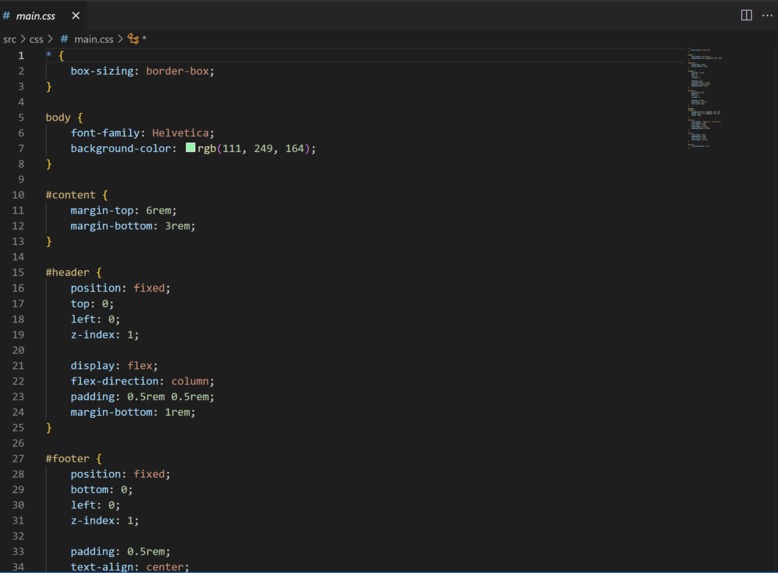Click the split editor icon
The height and width of the screenshot is (573, 778).
(746, 15)
